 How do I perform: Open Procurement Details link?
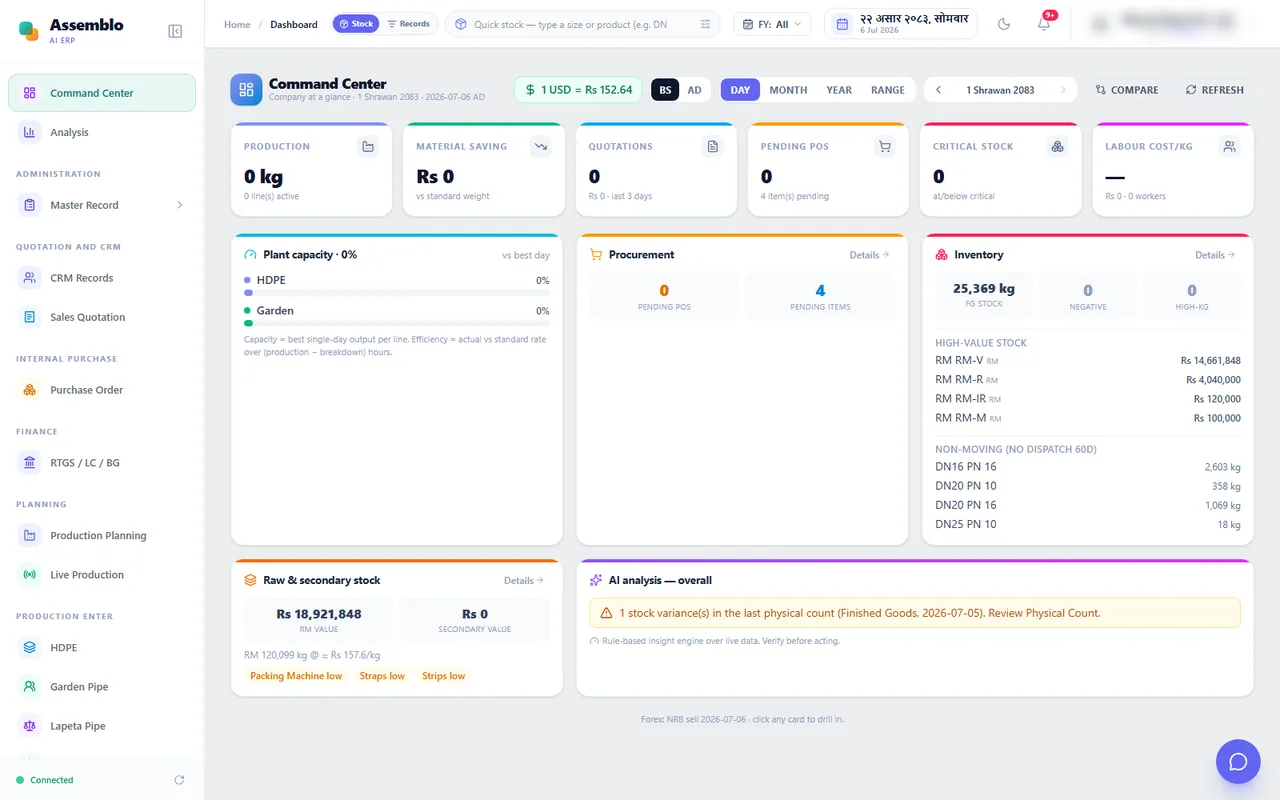click(x=869, y=255)
